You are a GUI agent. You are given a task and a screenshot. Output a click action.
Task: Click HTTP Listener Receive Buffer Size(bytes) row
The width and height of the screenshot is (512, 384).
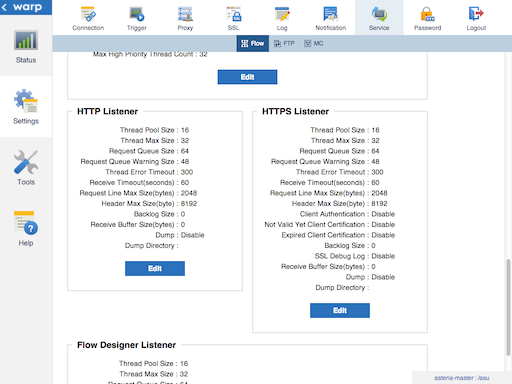click(x=138, y=225)
